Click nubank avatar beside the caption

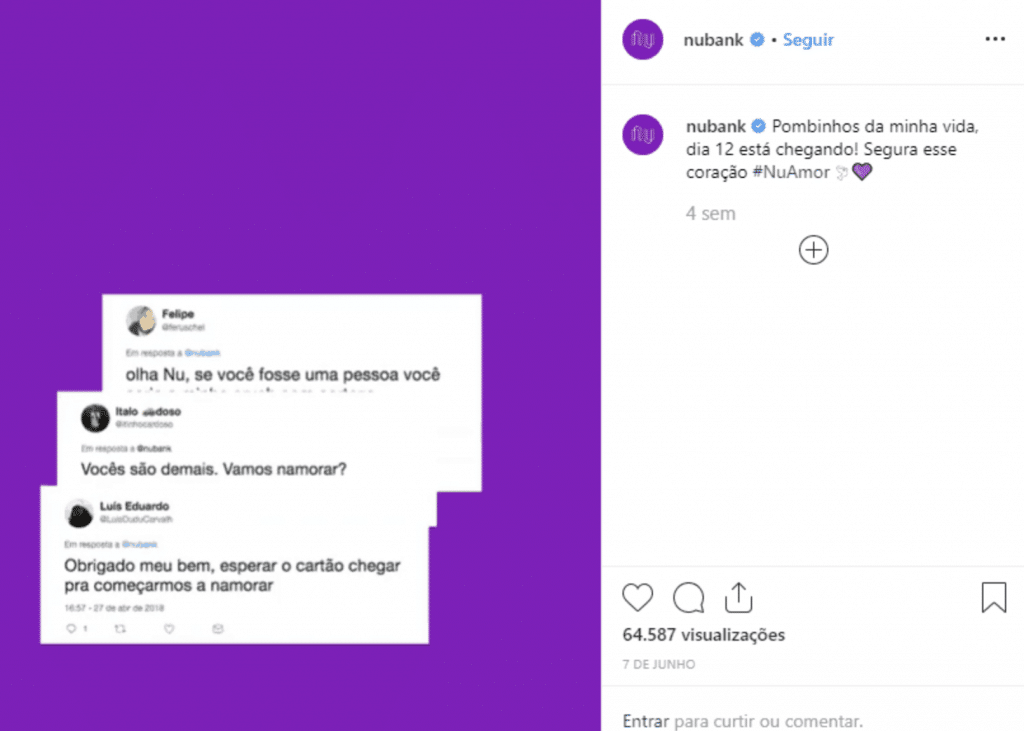click(643, 134)
